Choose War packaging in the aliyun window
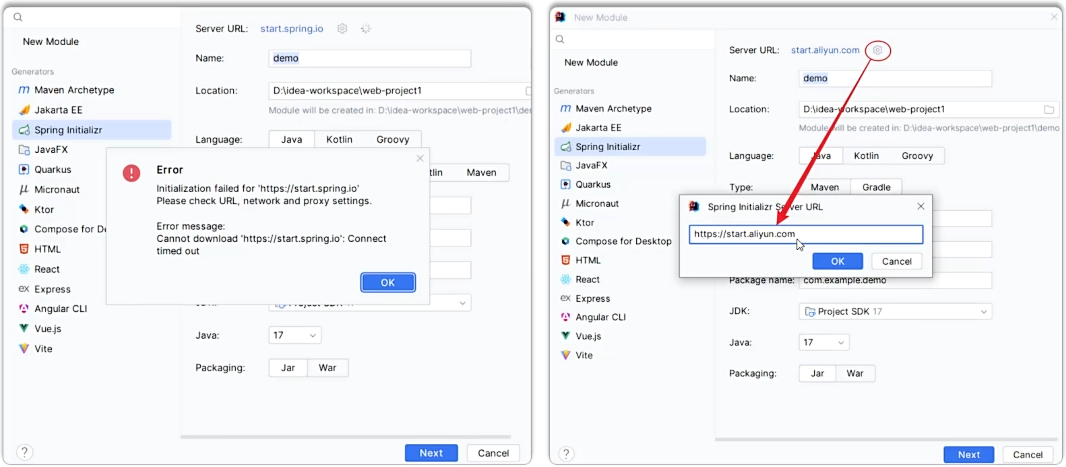1066x467 pixels. 855,373
